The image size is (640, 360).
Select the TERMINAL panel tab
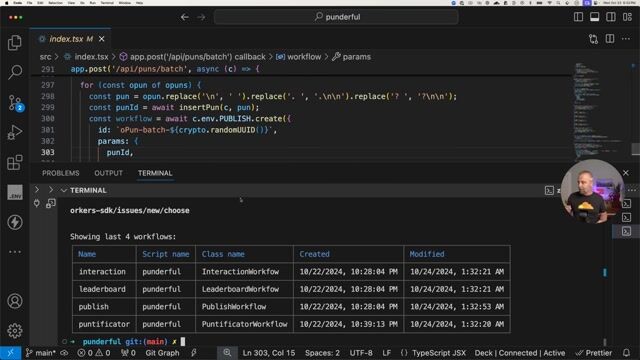155,173
